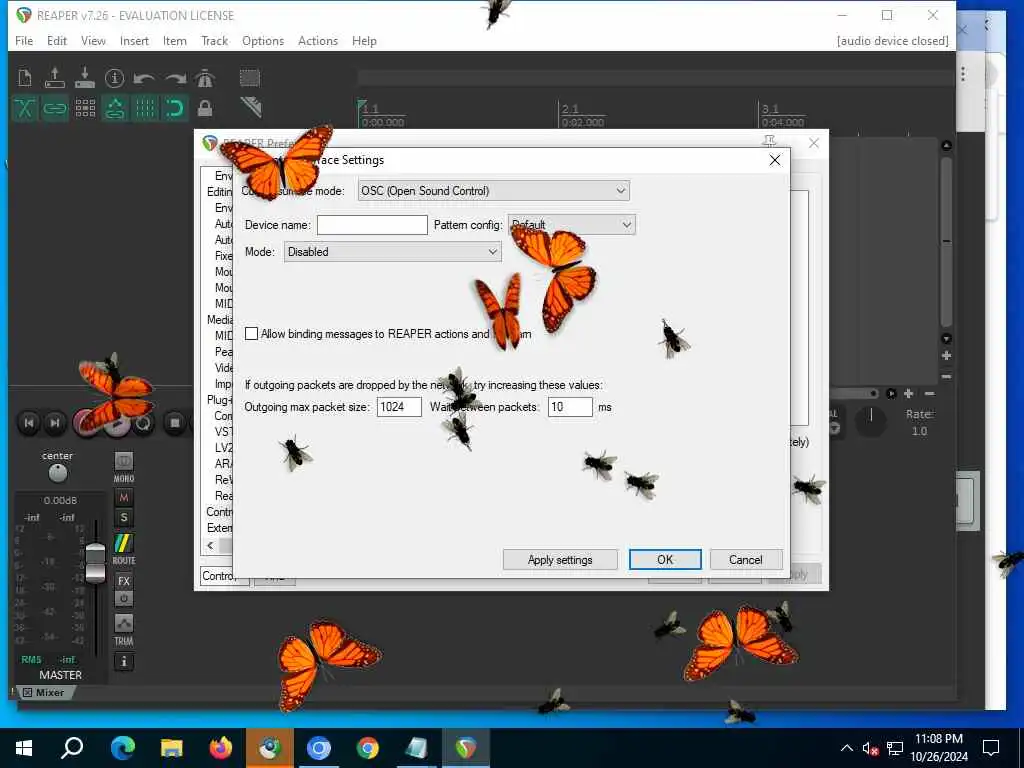The image size is (1024, 768).
Task: Adjust the master center pan knob
Action: coord(57,472)
